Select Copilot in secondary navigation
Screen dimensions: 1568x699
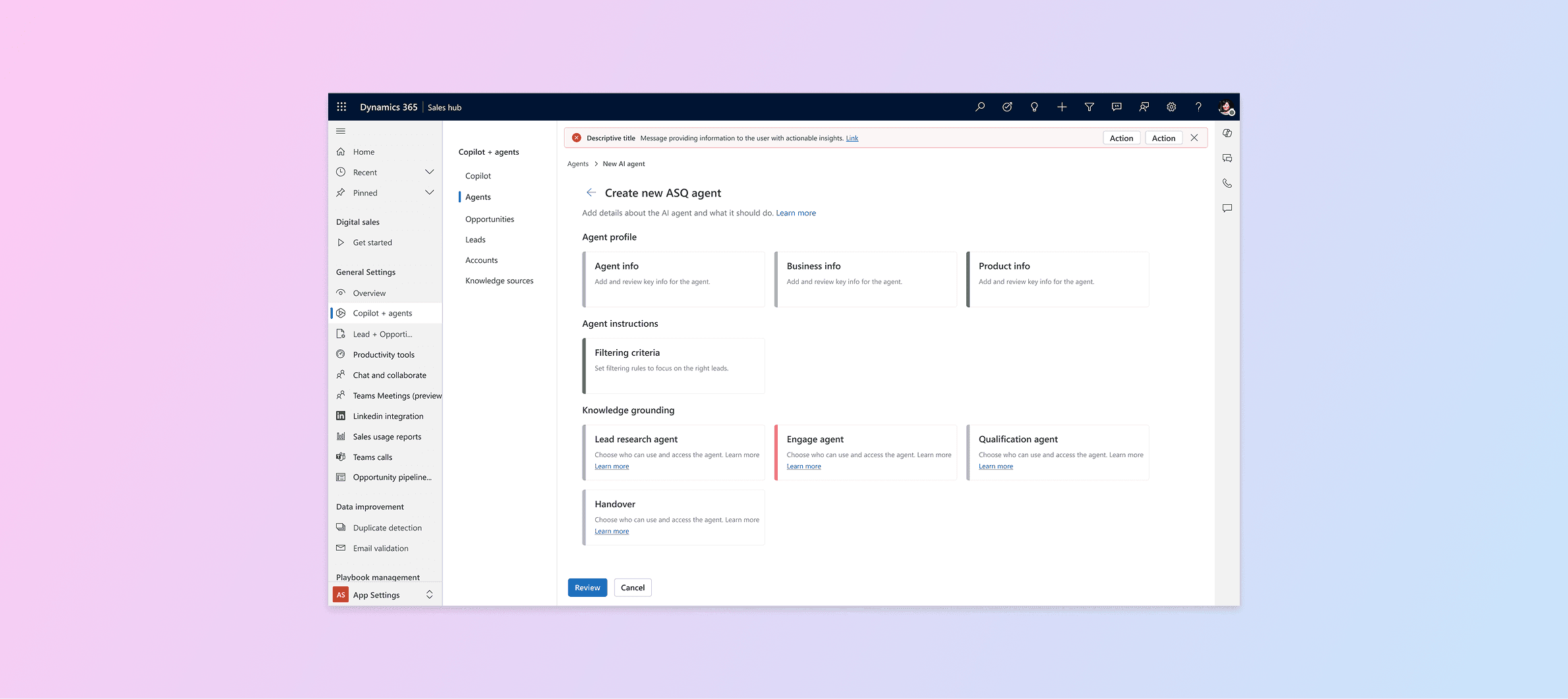pos(478,176)
